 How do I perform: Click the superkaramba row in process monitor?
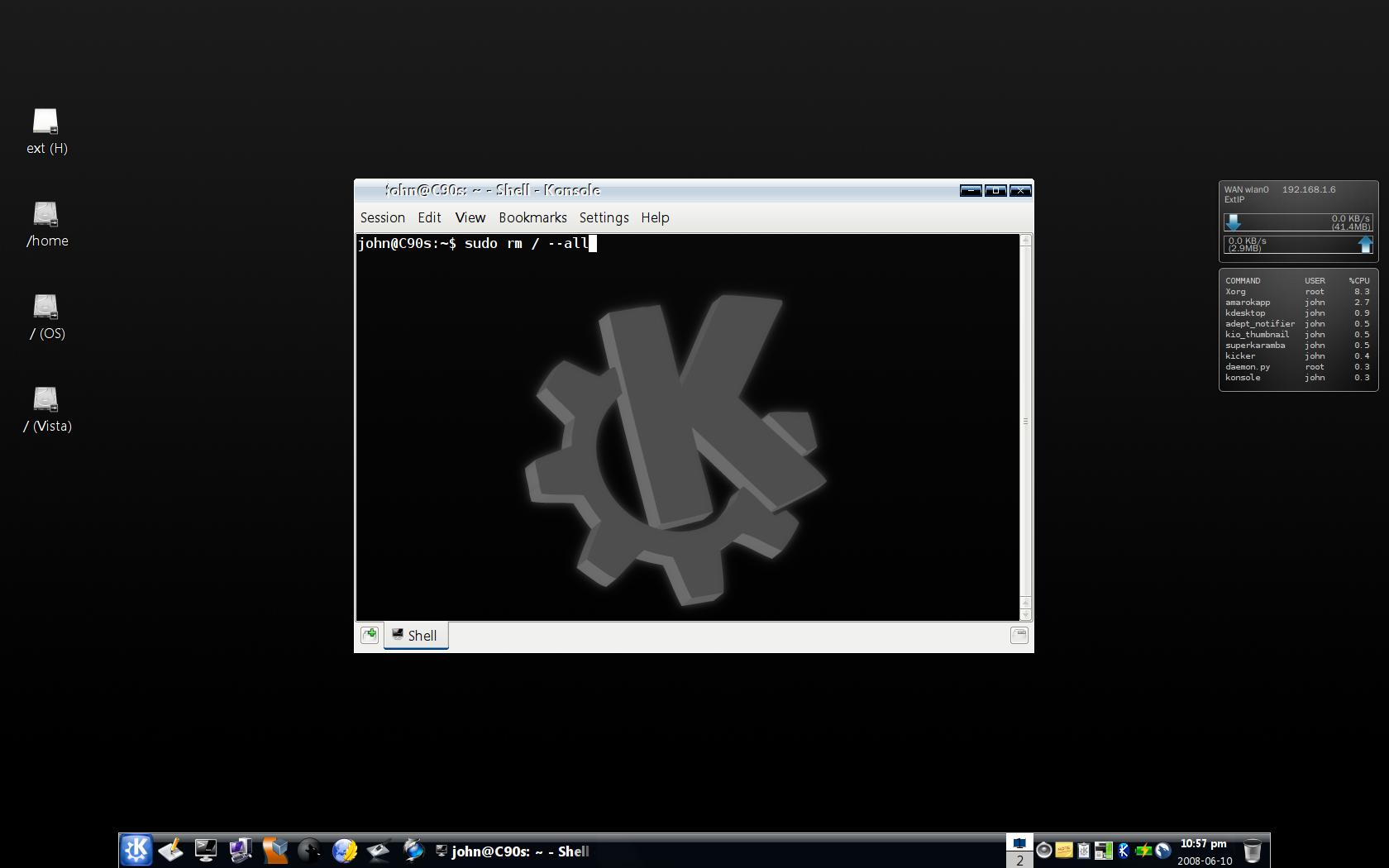pos(1297,346)
